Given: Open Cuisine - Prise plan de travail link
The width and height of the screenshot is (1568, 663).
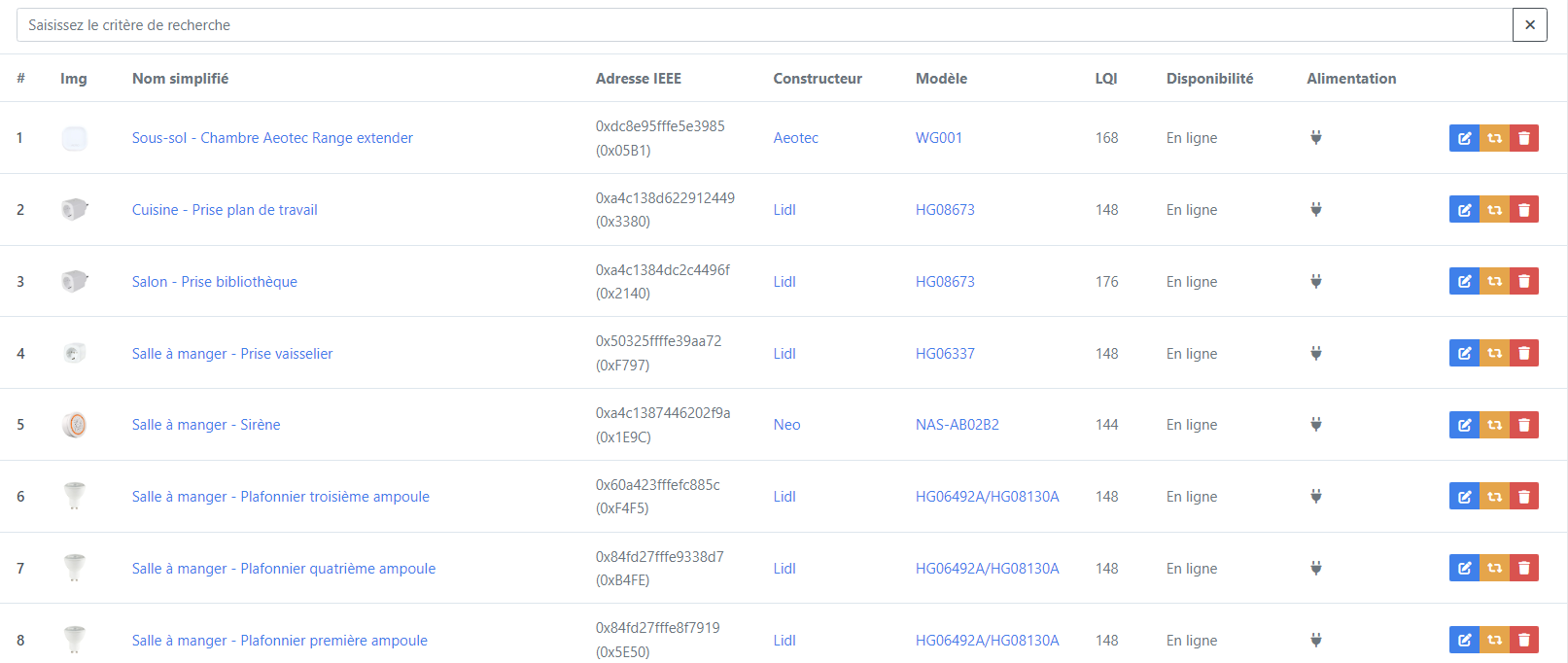Looking at the screenshot, I should point(225,210).
